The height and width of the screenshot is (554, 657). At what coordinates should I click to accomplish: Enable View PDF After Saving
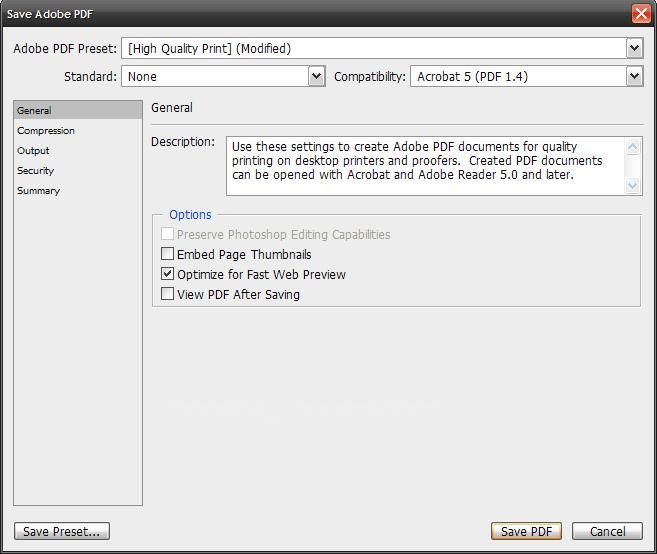tap(167, 293)
